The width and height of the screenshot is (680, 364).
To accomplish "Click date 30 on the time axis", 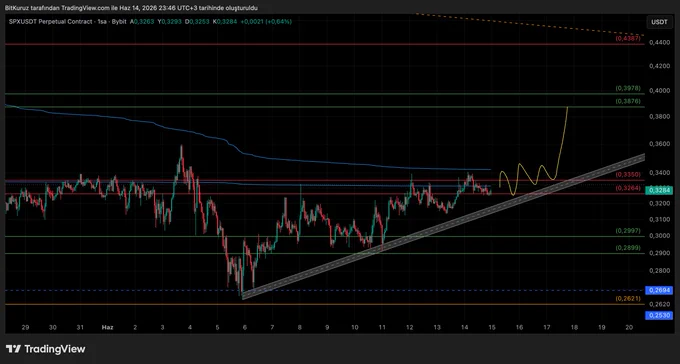I will pos(52,328).
